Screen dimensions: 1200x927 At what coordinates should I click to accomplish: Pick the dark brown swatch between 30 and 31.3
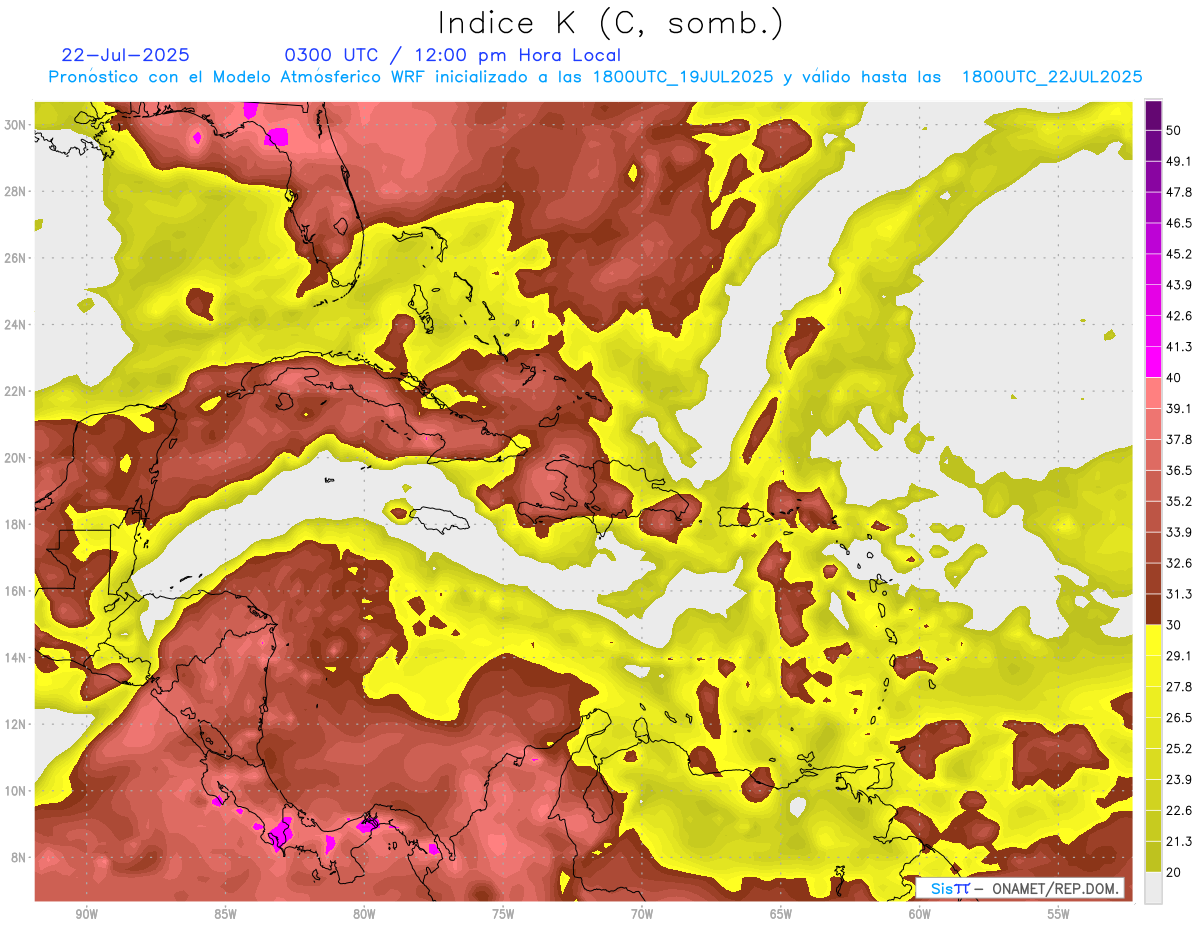[x=1153, y=609]
